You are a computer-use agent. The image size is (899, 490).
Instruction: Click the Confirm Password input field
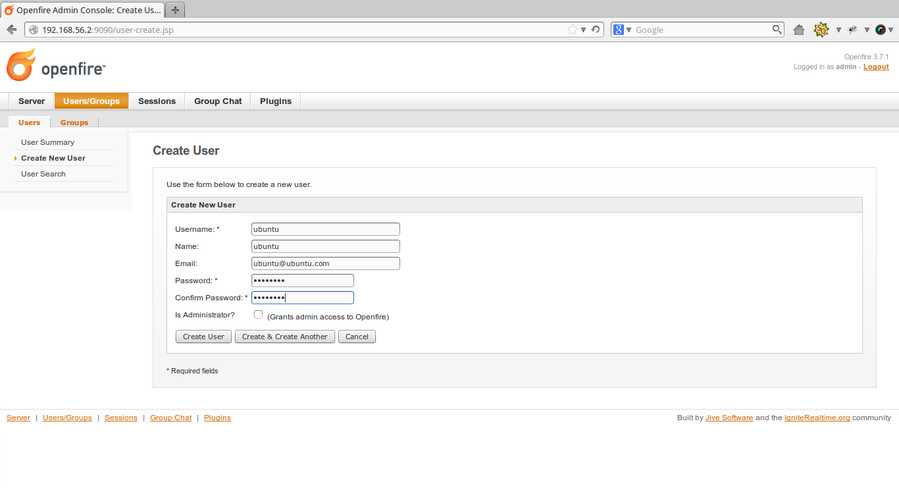pos(302,297)
